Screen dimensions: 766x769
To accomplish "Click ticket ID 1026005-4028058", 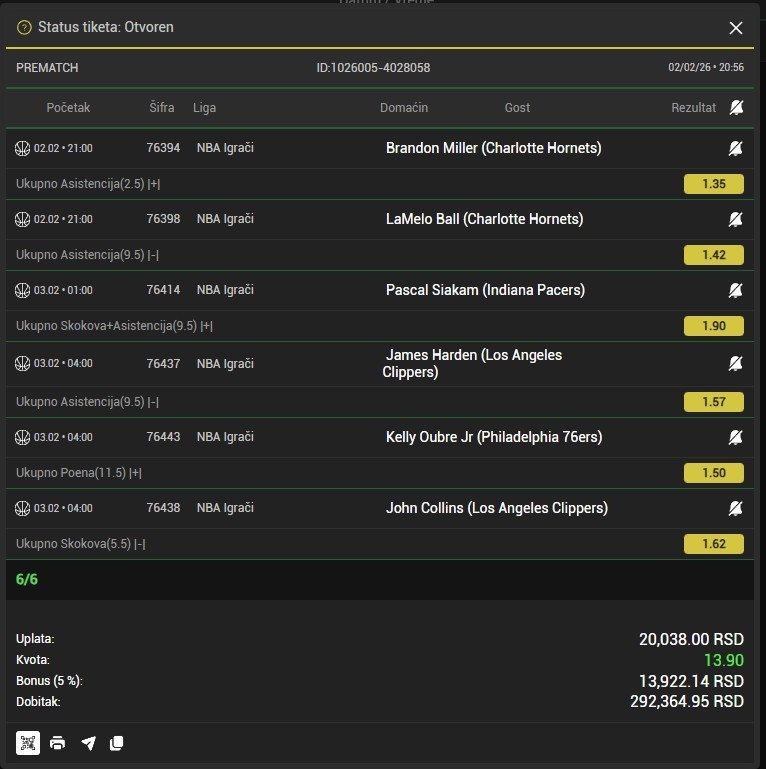I will pyautogui.click(x=373, y=68).
